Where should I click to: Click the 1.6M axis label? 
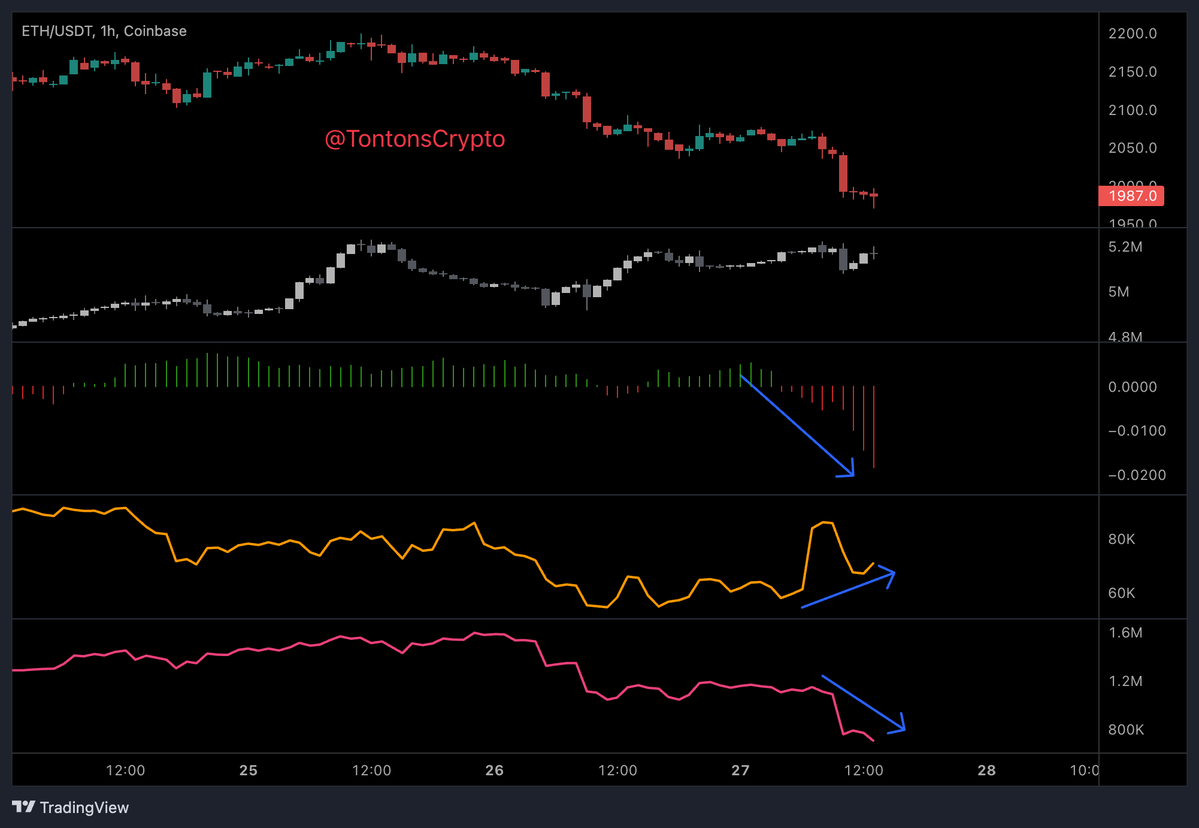tap(1125, 632)
